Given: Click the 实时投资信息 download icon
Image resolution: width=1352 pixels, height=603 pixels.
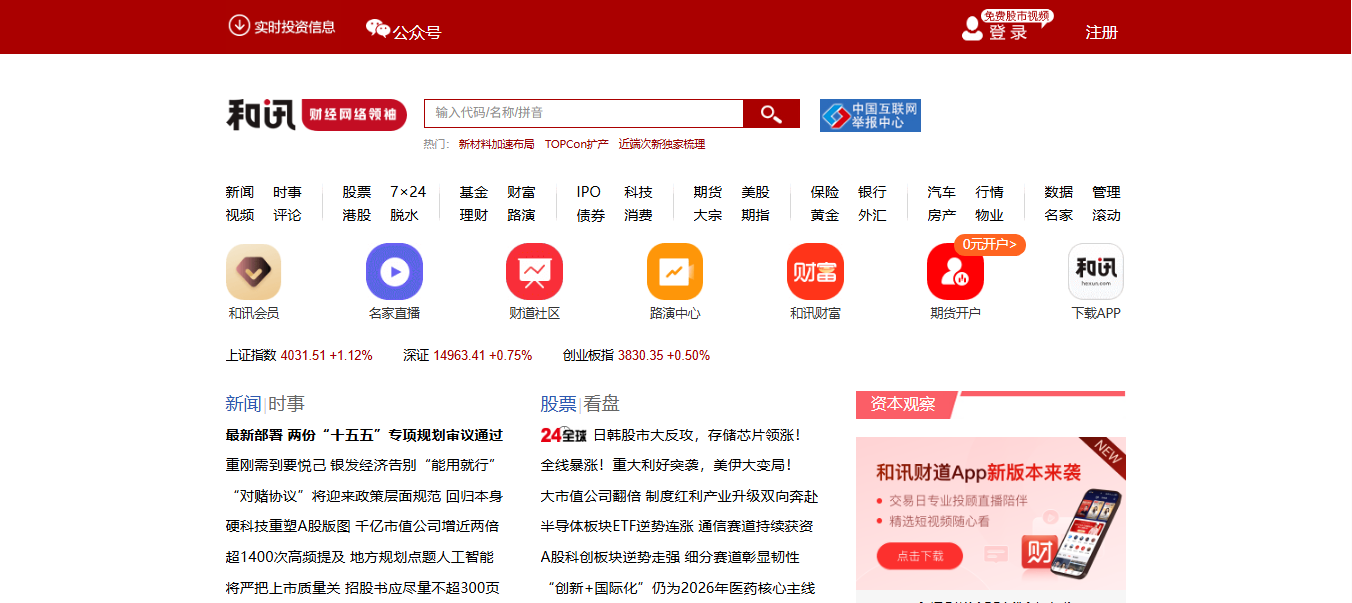Looking at the screenshot, I should (238, 25).
